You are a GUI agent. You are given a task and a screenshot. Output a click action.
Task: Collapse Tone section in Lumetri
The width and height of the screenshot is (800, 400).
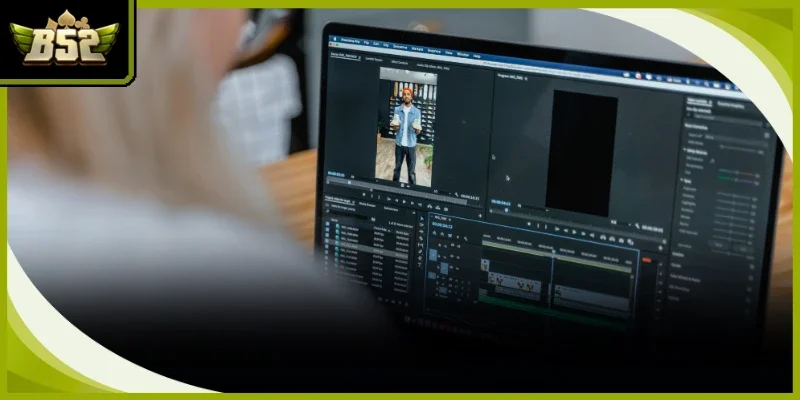coord(682,180)
